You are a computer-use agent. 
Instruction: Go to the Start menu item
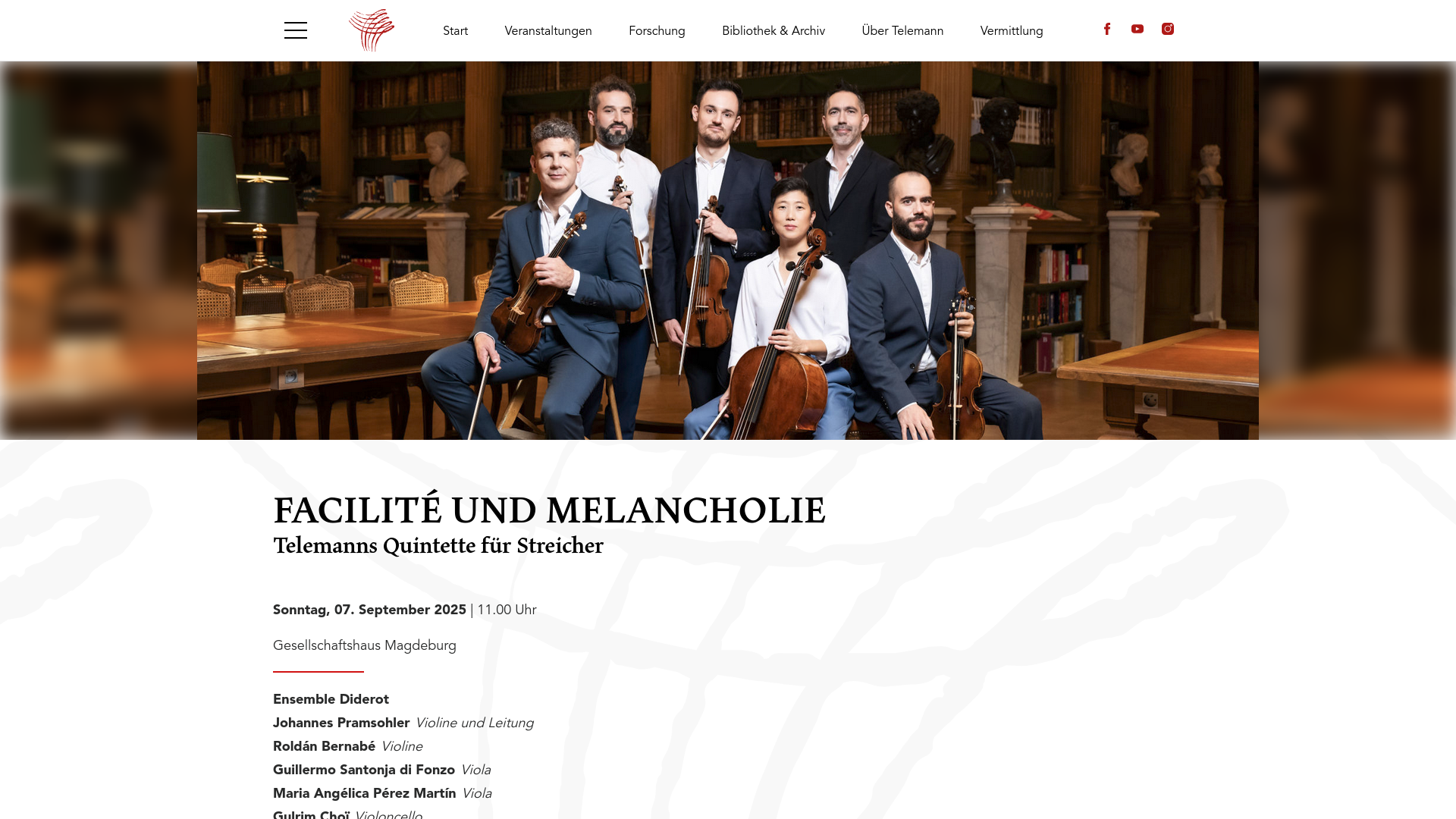coord(455,31)
